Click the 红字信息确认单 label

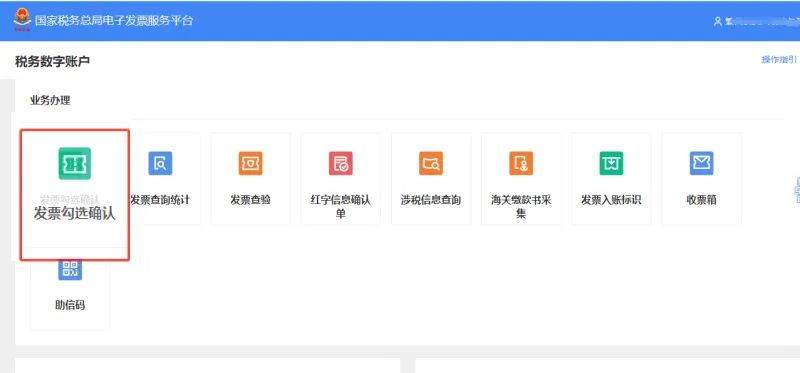click(341, 206)
